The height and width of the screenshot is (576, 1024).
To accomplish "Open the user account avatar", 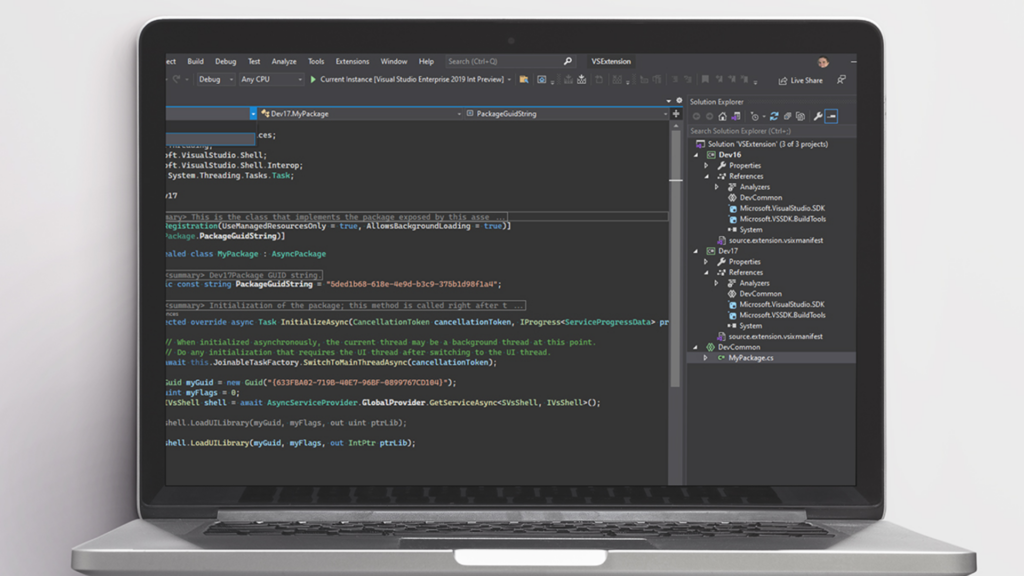I will 823,62.
